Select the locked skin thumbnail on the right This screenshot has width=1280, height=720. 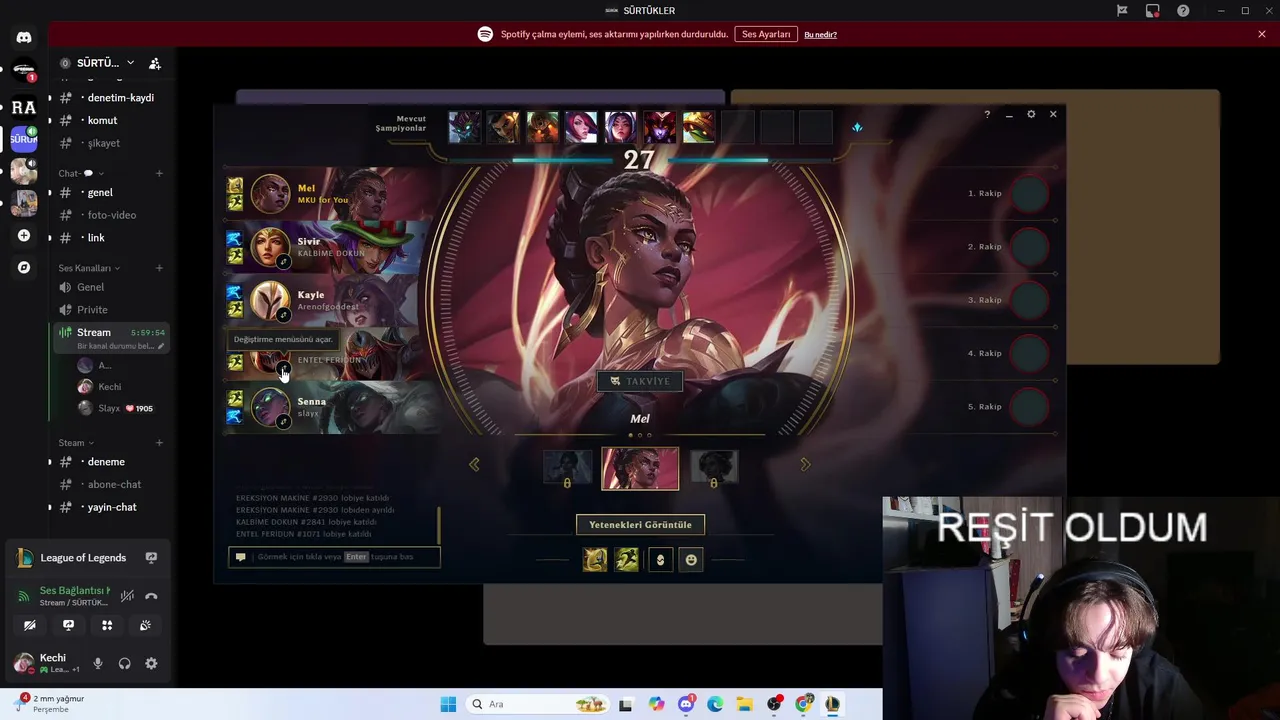pyautogui.click(x=714, y=468)
